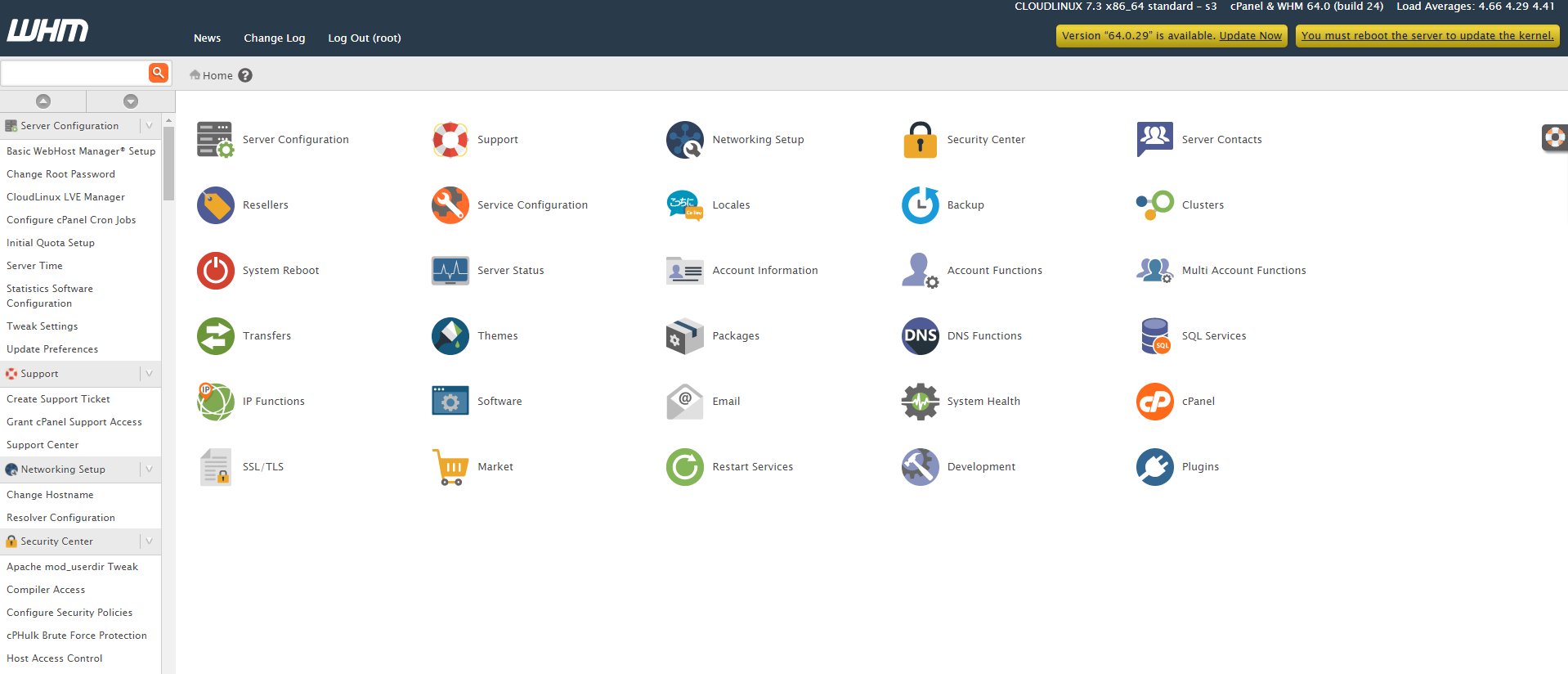This screenshot has height=674, width=1568.
Task: Click the orange search magnifier button
Action: (159, 73)
